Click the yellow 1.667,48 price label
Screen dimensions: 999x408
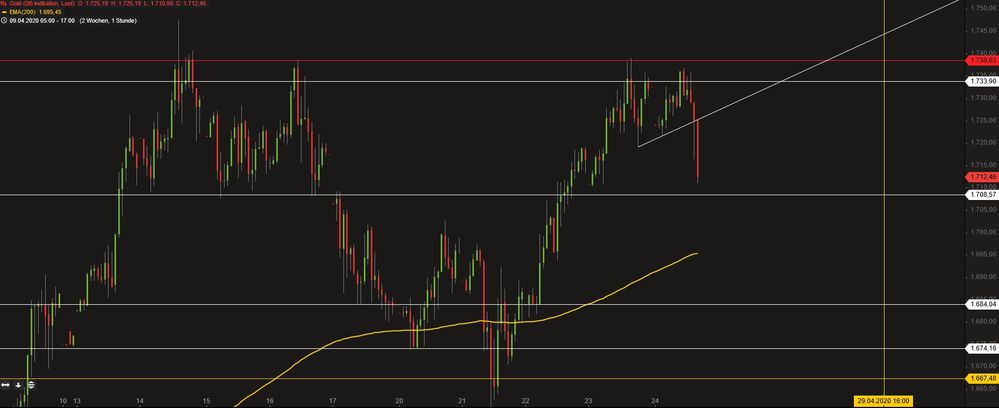tap(980, 379)
